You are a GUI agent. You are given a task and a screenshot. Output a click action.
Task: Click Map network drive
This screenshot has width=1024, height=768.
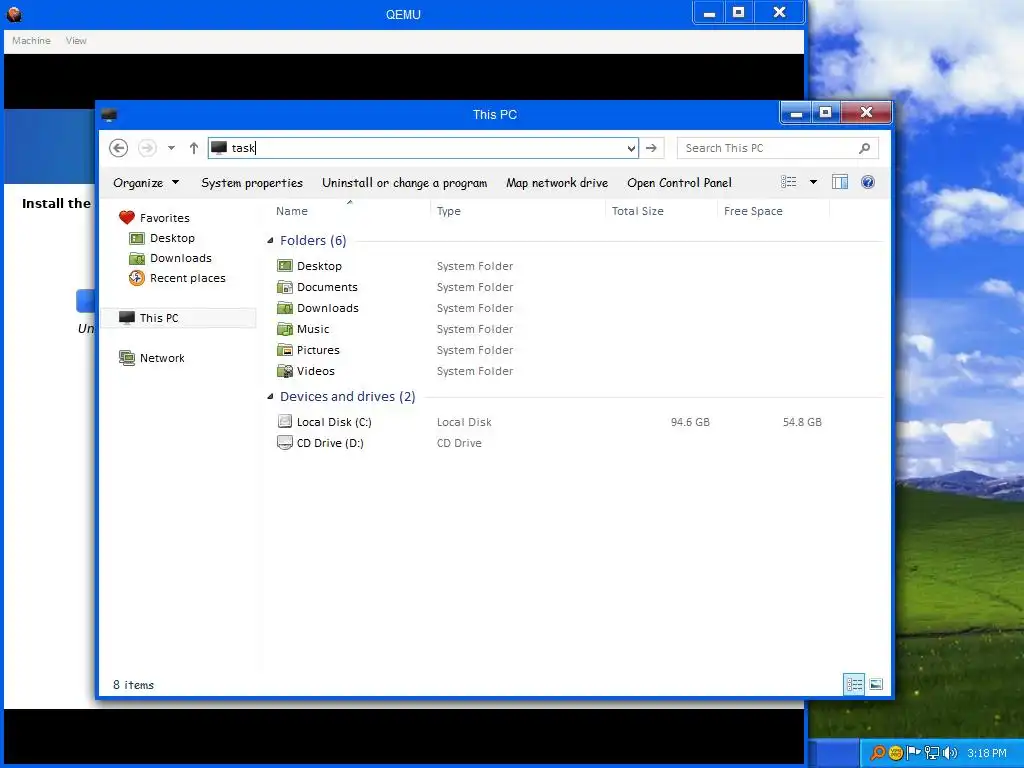pos(557,183)
